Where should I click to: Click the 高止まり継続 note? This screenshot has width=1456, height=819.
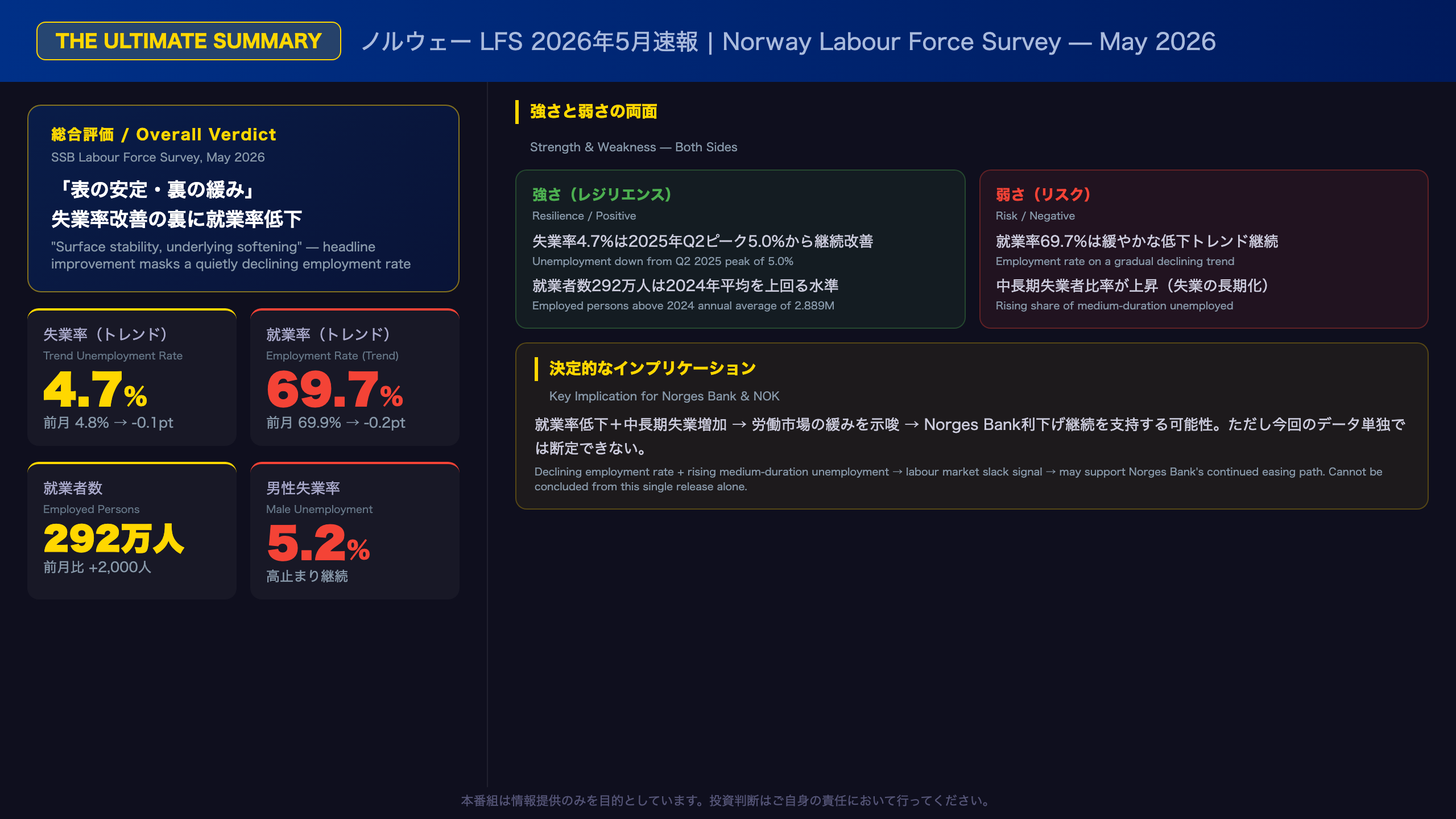coord(307,576)
